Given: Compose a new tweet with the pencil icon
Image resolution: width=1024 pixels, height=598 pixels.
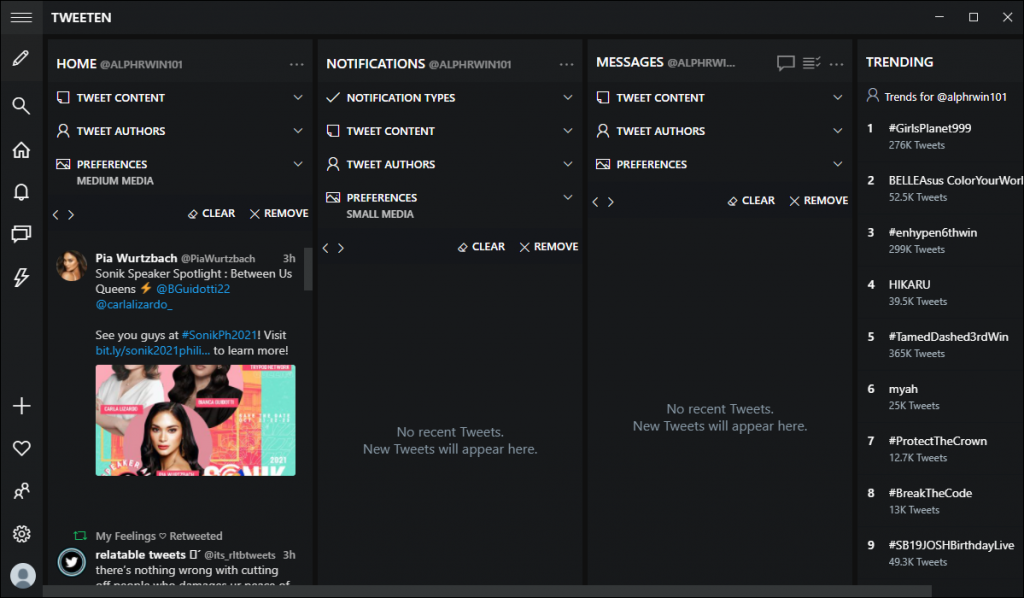Looking at the screenshot, I should (21, 60).
